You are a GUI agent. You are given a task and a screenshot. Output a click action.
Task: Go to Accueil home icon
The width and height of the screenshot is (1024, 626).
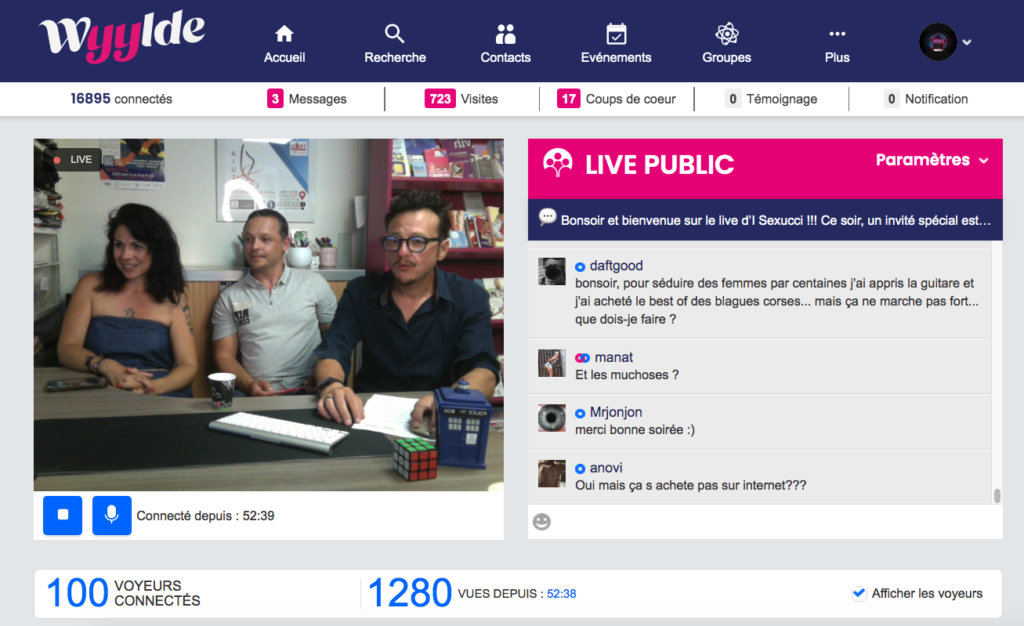(284, 33)
